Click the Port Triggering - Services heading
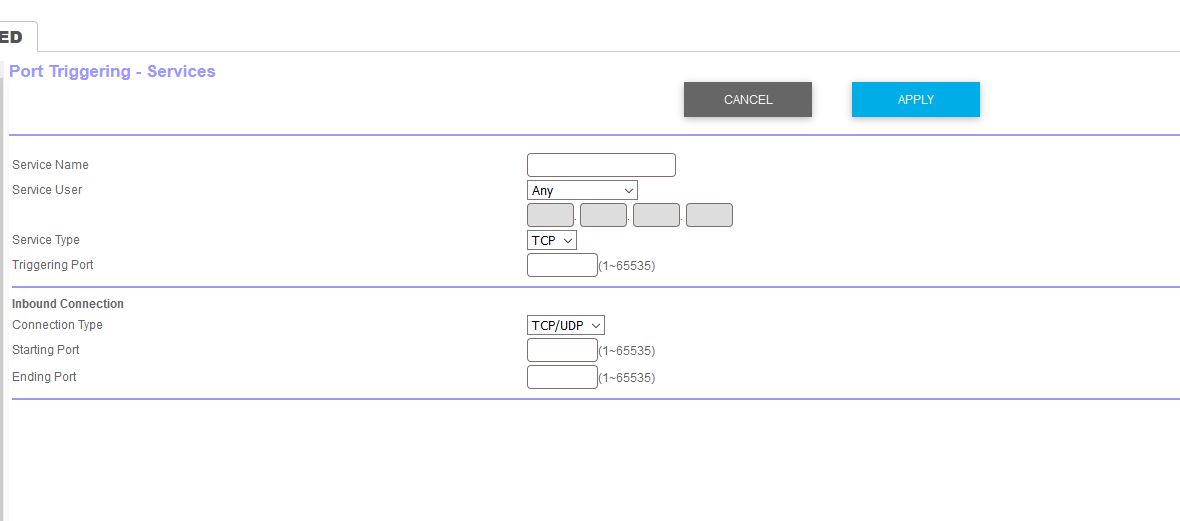1180x521 pixels. point(112,72)
